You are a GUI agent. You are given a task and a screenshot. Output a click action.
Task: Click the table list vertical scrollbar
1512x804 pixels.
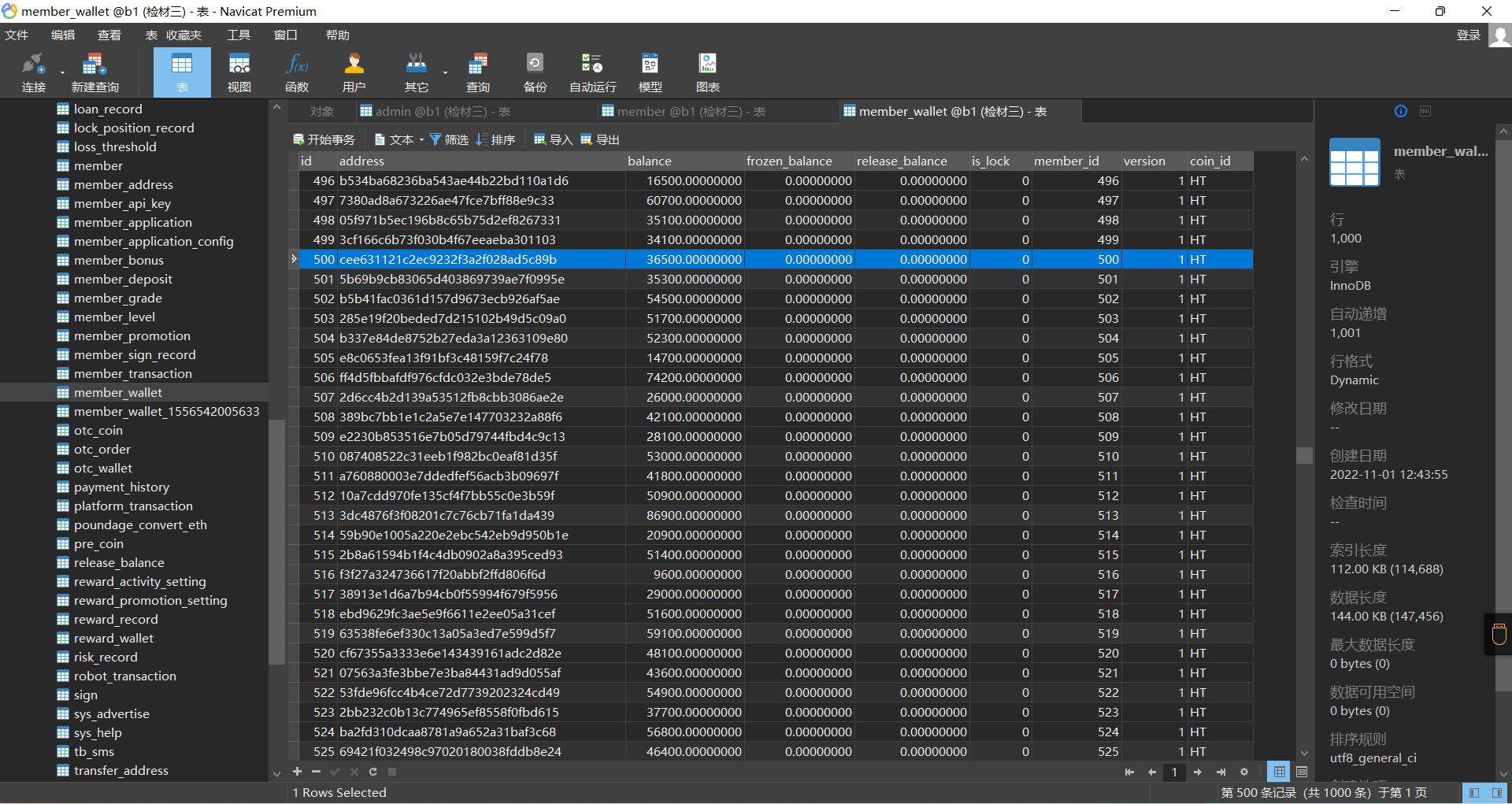(x=276, y=543)
